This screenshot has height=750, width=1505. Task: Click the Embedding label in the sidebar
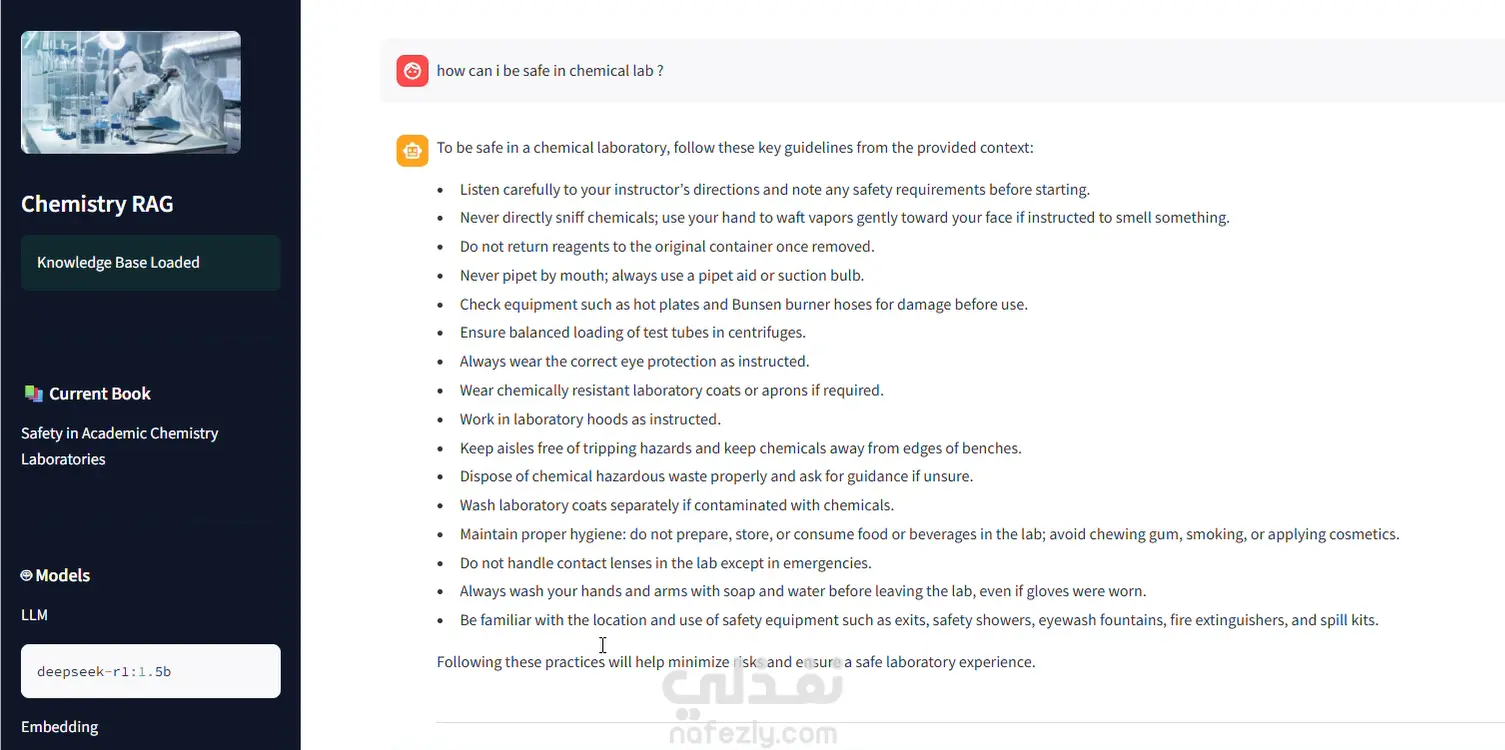60,727
